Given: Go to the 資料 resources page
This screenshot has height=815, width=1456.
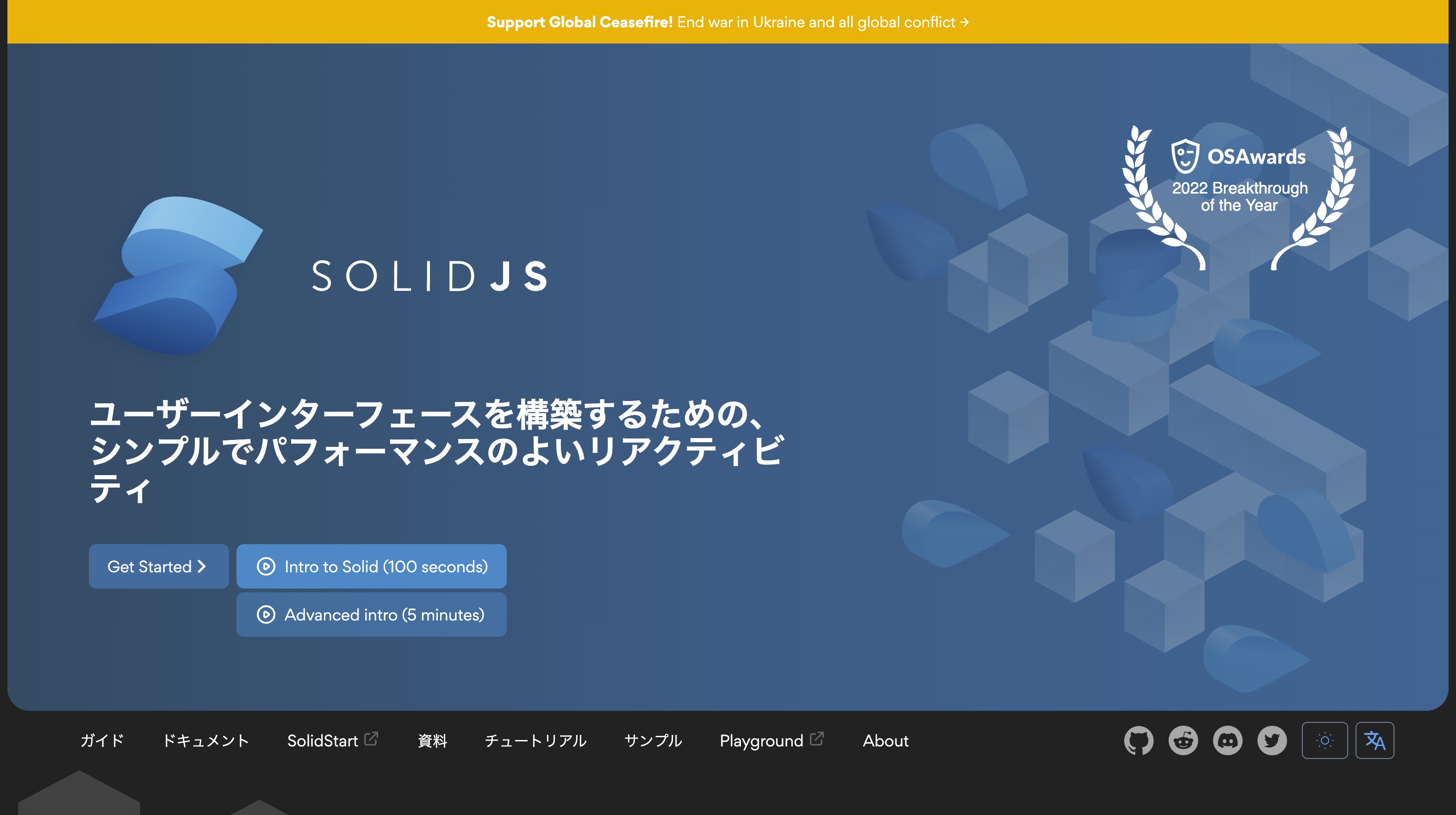Looking at the screenshot, I should 432,741.
